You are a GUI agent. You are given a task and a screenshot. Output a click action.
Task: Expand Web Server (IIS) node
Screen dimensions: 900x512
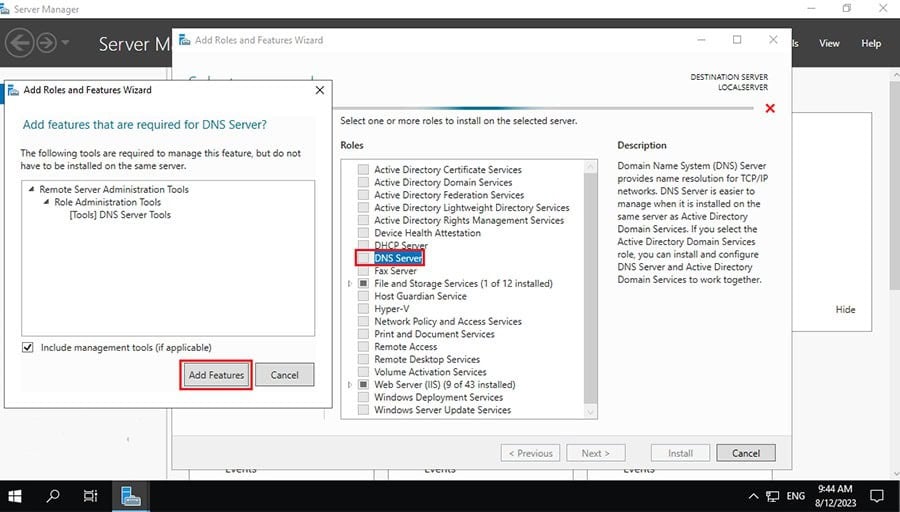tap(350, 385)
